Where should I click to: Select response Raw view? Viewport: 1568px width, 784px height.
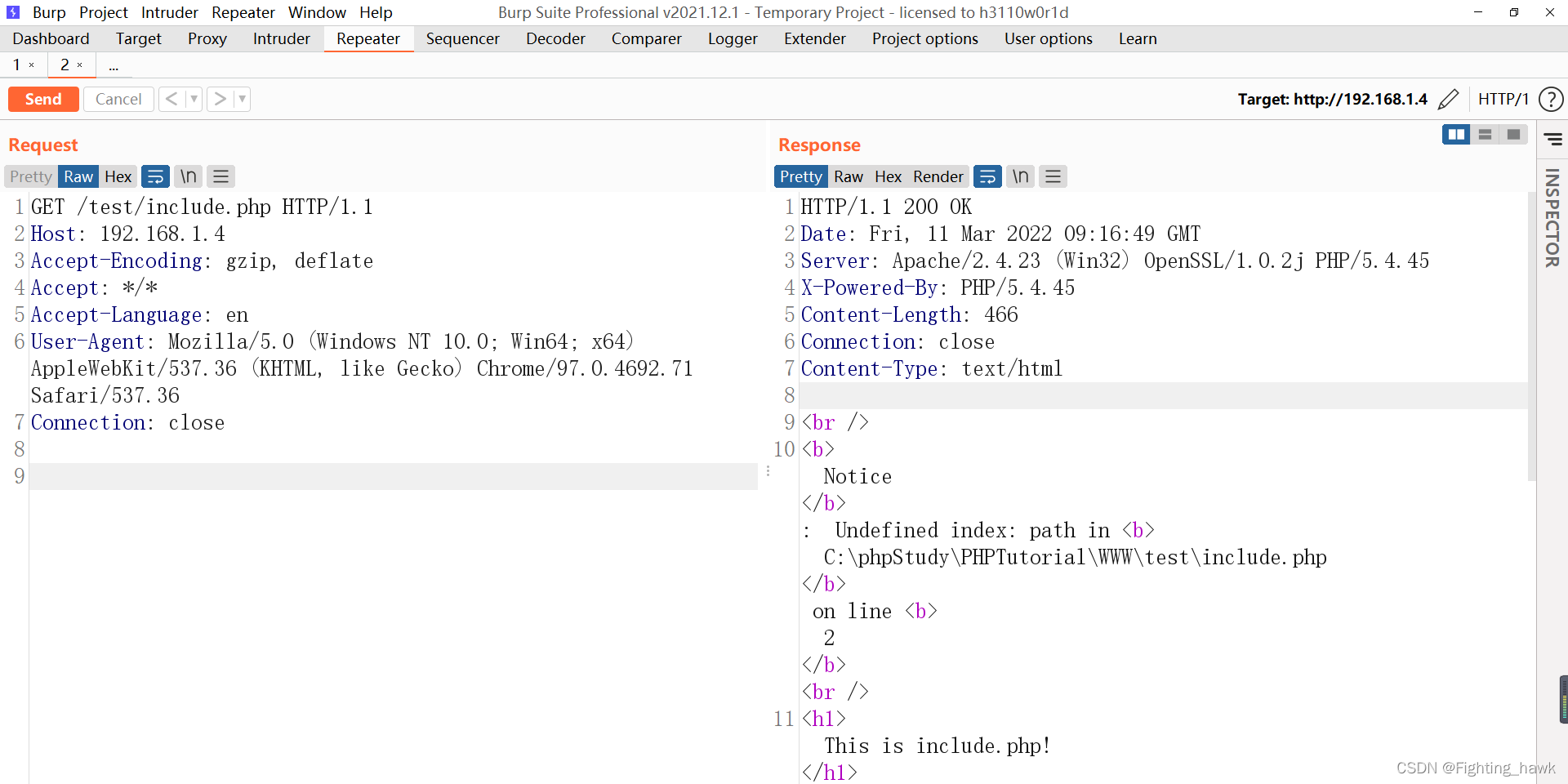[x=849, y=176]
